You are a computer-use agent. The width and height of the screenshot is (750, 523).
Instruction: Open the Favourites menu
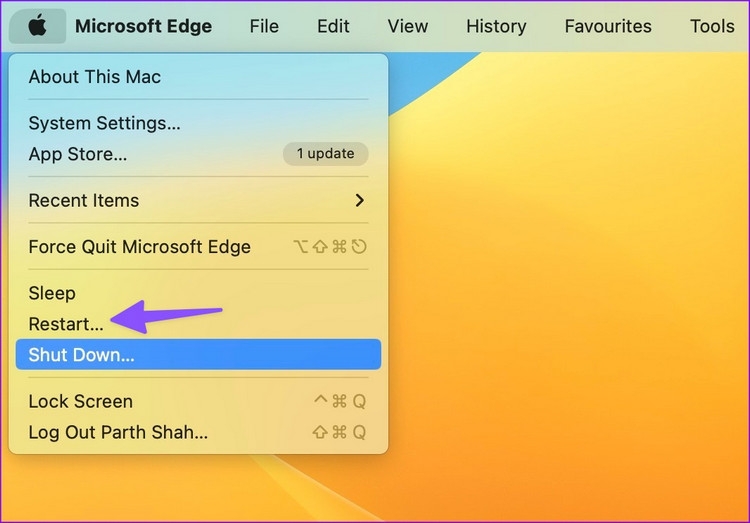click(x=608, y=26)
